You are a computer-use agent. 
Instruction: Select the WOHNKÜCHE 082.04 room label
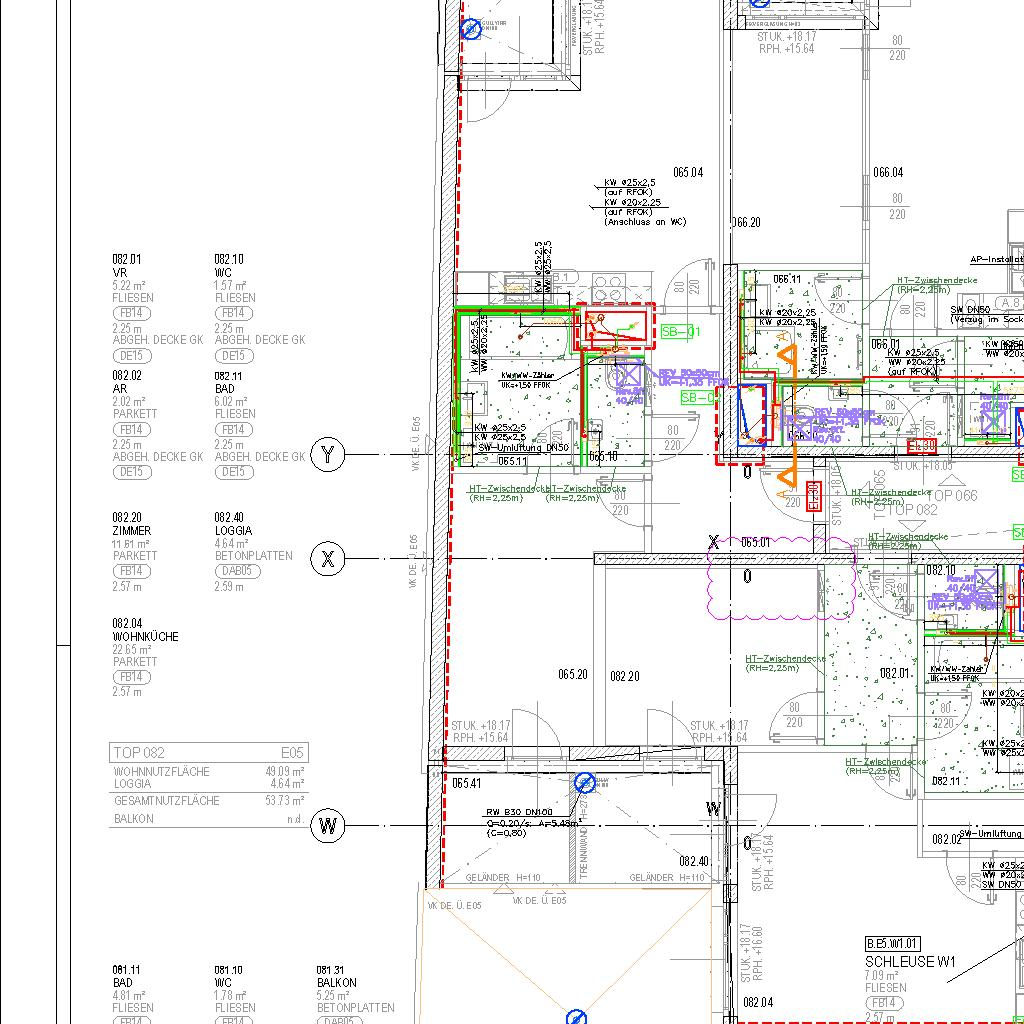click(x=146, y=636)
